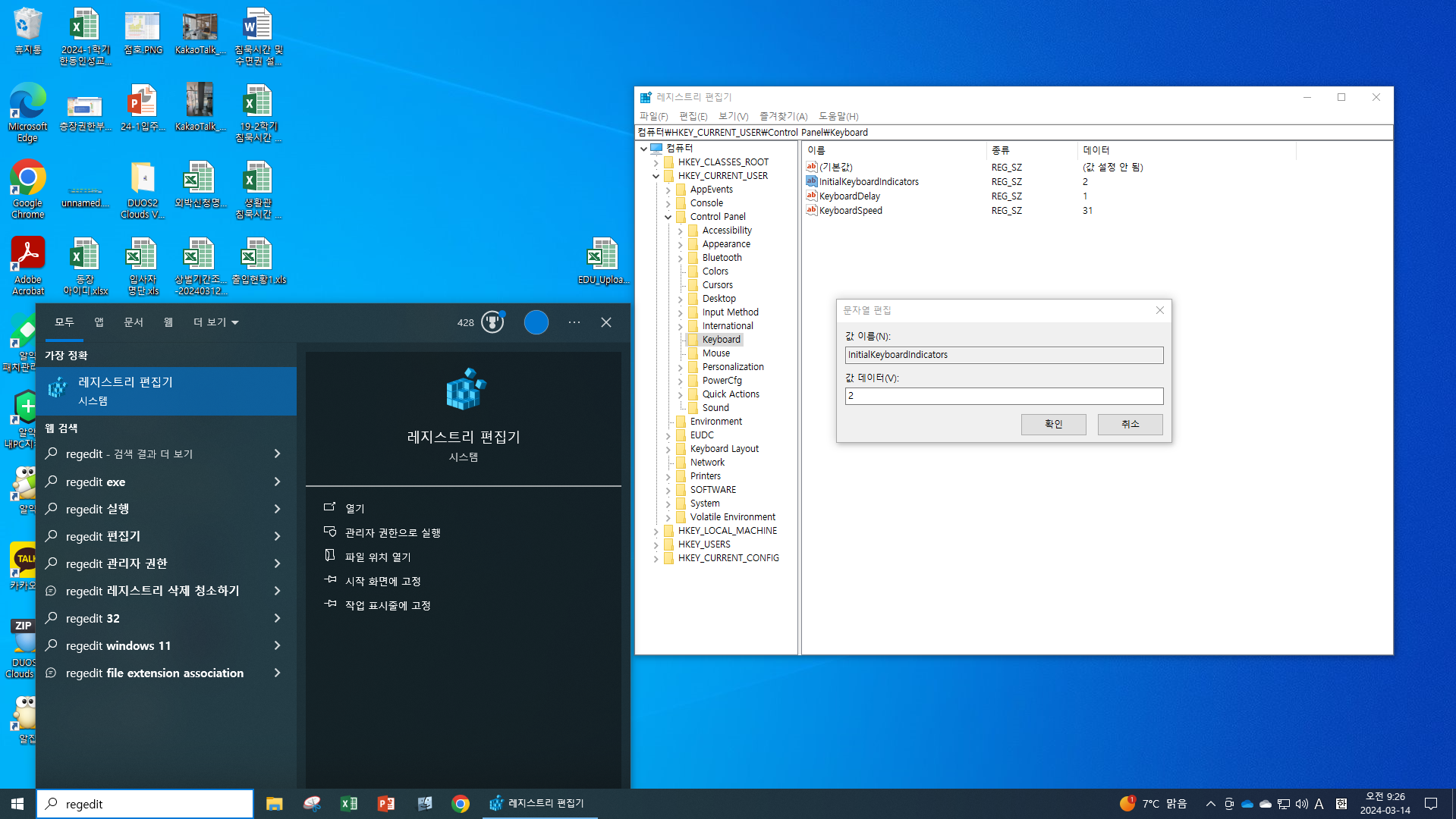Click the KeyboardSpeed value entry
This screenshot has height=819, width=1456.
point(851,211)
